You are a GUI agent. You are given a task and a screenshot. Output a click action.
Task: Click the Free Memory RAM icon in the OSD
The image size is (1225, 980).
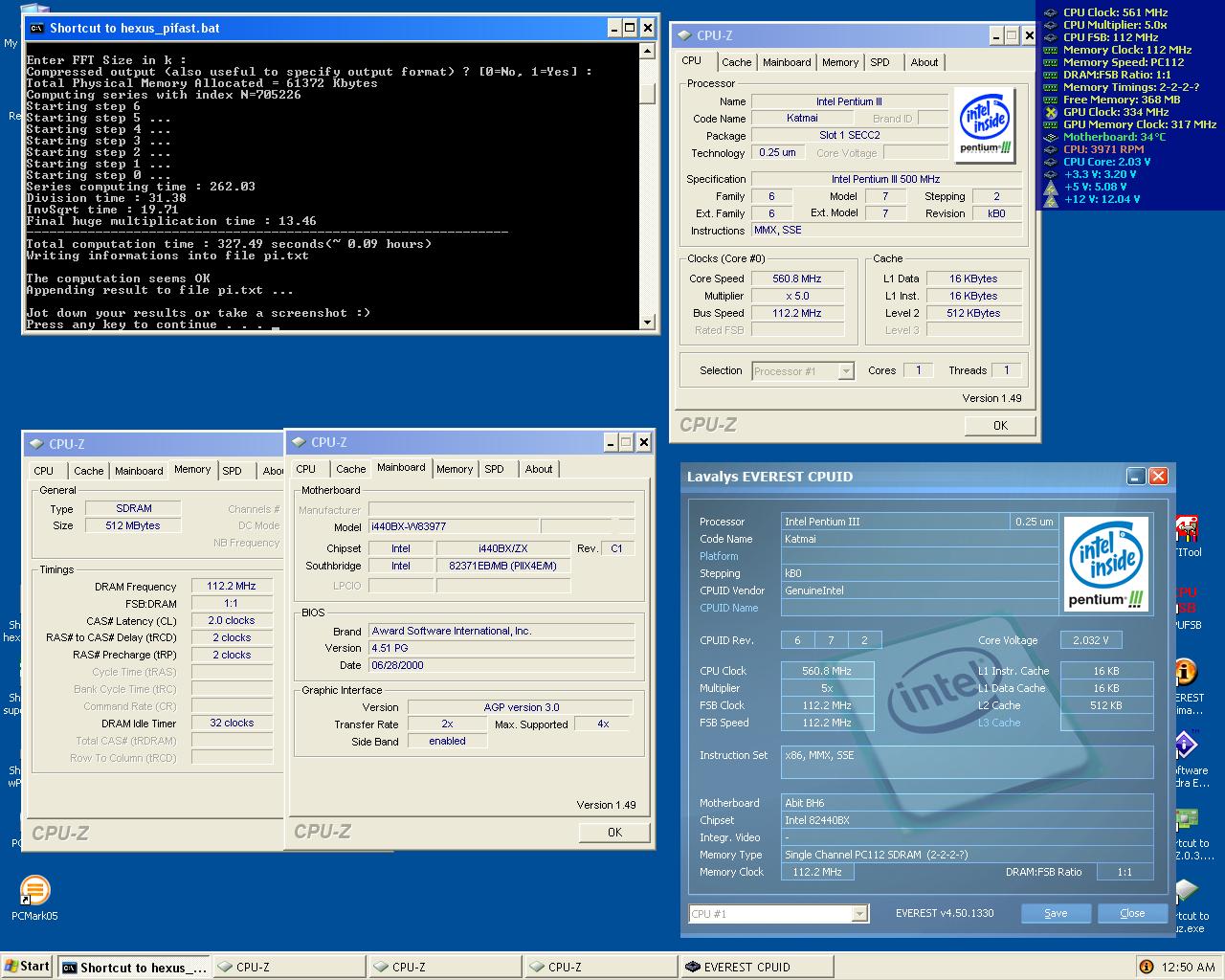click(1051, 100)
